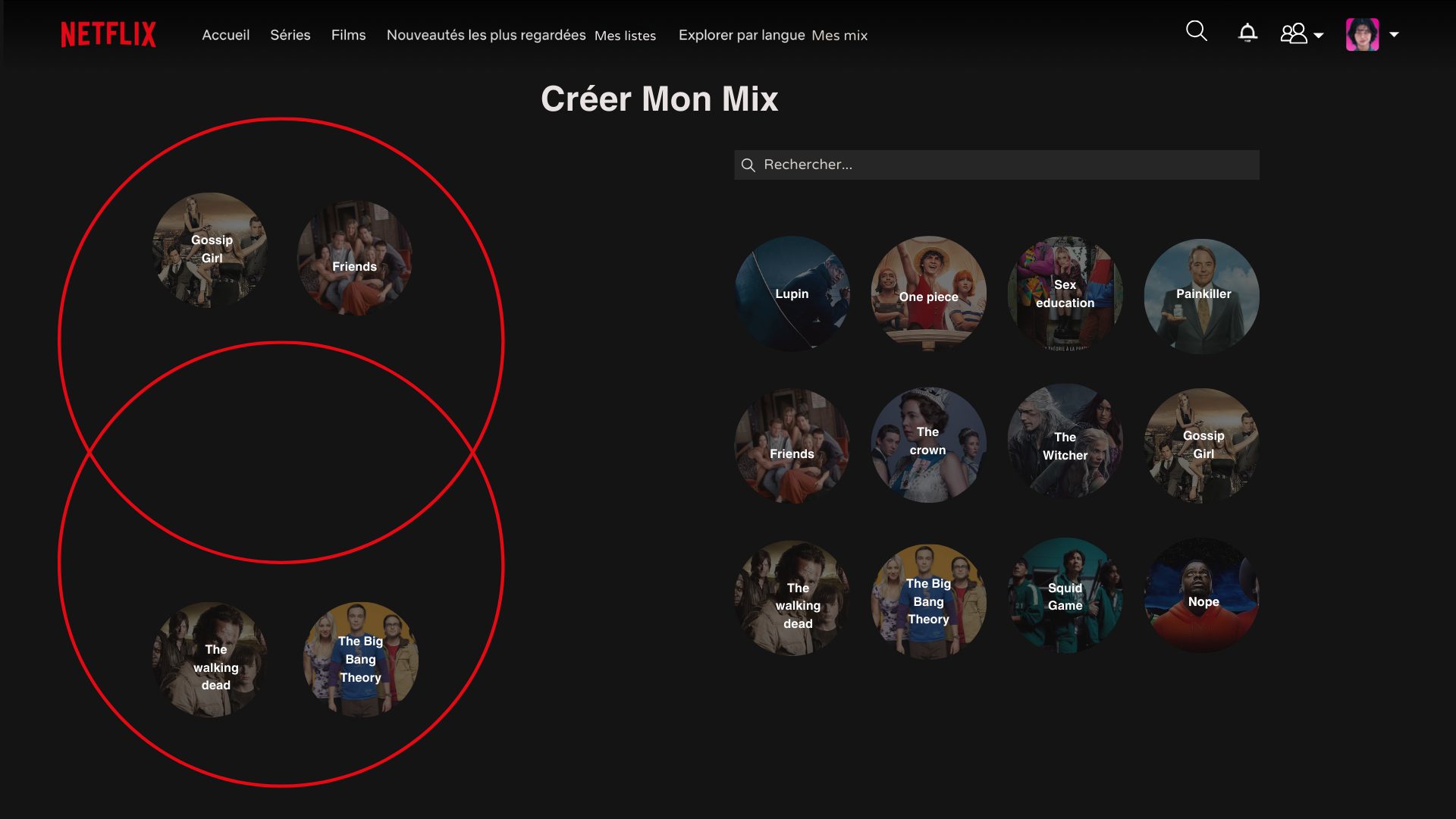Click the magnifier icon inside Rechercher field
The height and width of the screenshot is (819, 1456).
point(748,165)
